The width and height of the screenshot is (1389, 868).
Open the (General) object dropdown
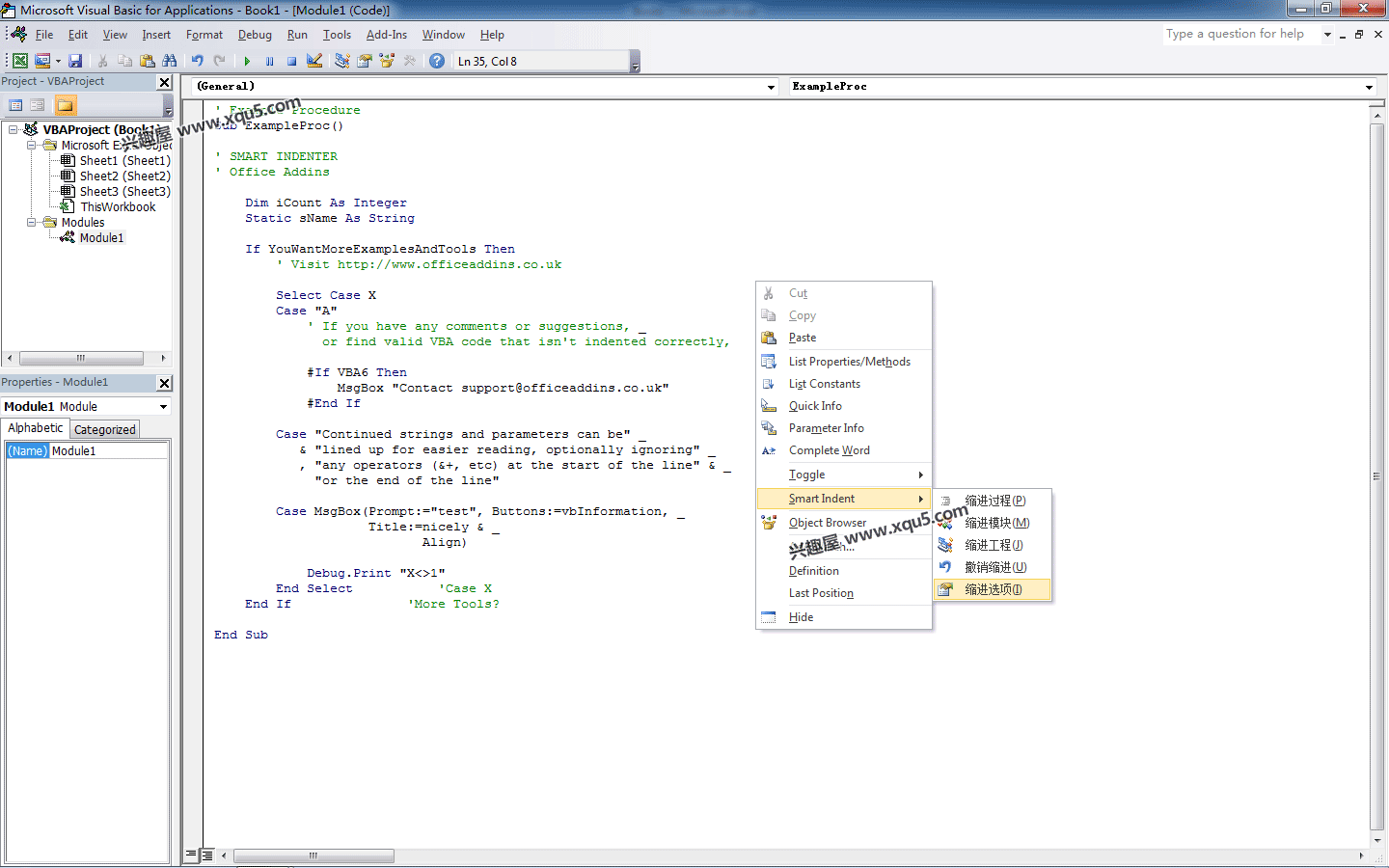pos(771,87)
